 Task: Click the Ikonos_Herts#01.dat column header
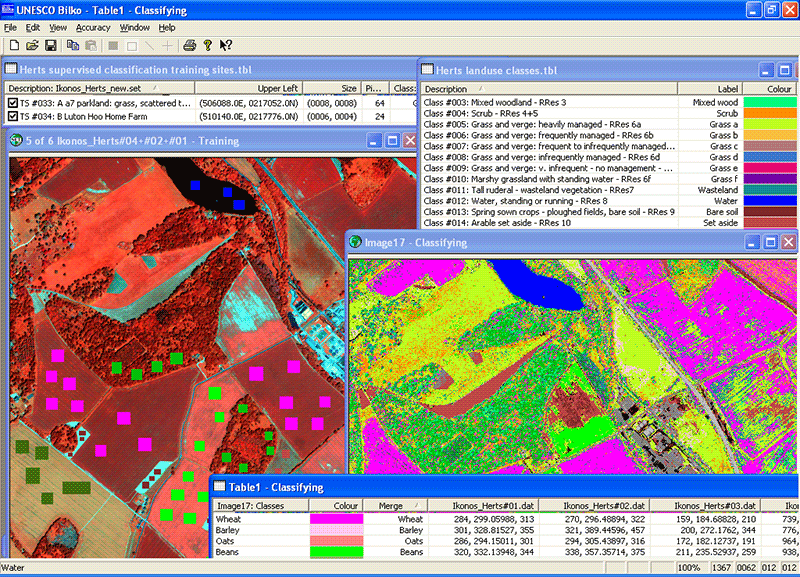[483, 506]
